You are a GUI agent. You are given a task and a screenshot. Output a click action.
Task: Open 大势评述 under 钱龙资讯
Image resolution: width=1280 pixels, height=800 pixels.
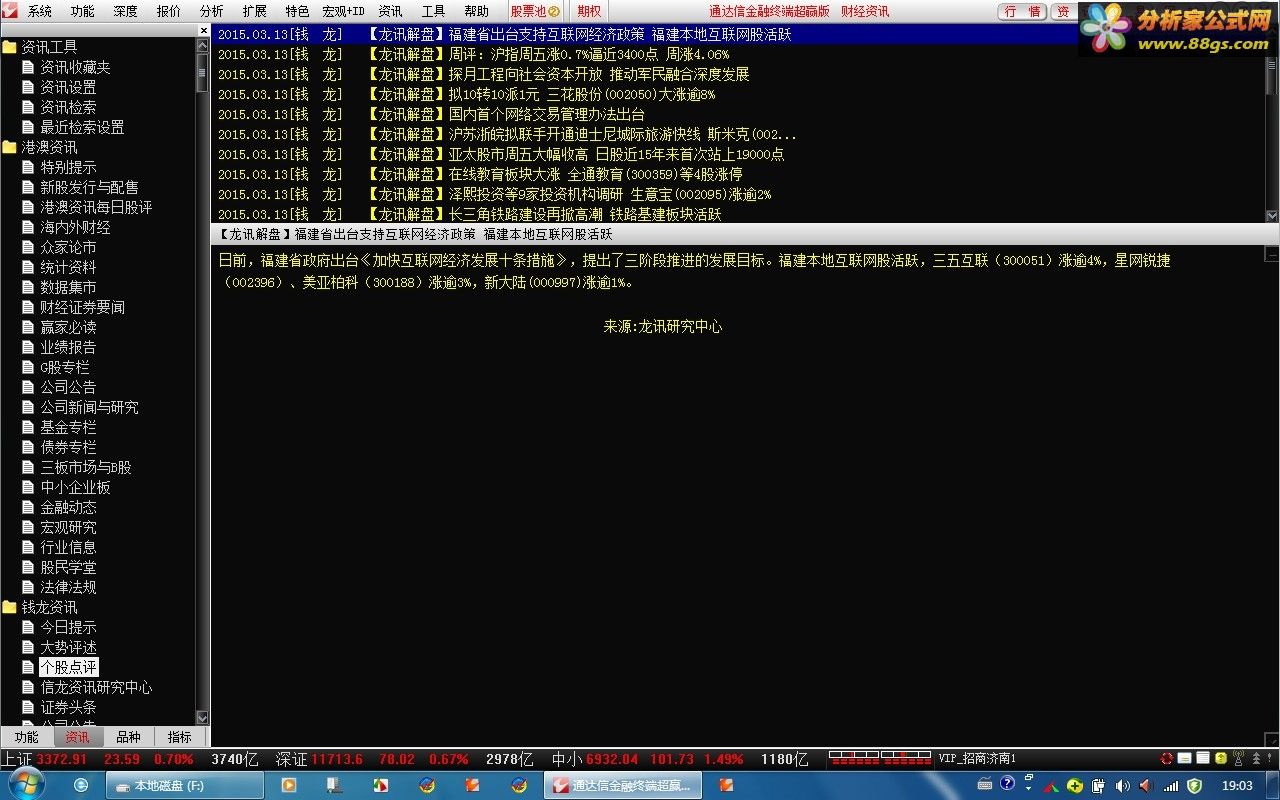pyautogui.click(x=68, y=647)
